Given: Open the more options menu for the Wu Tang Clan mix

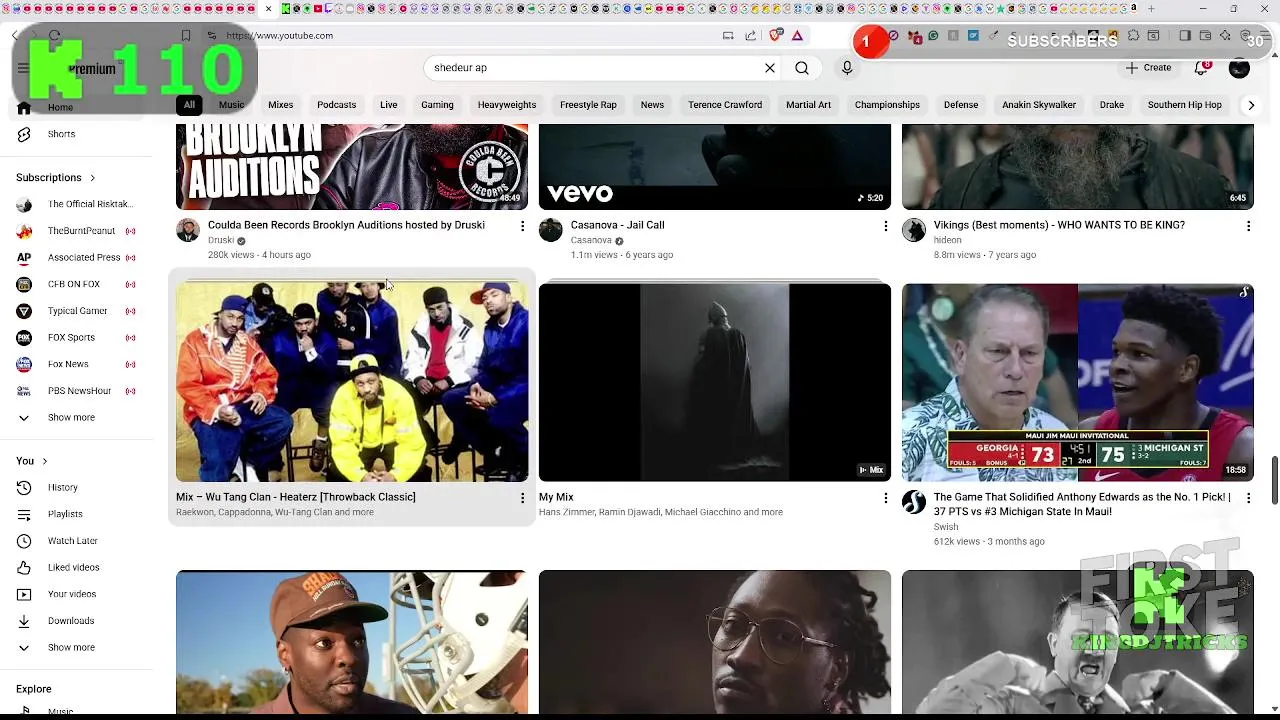Looking at the screenshot, I should click(x=522, y=498).
